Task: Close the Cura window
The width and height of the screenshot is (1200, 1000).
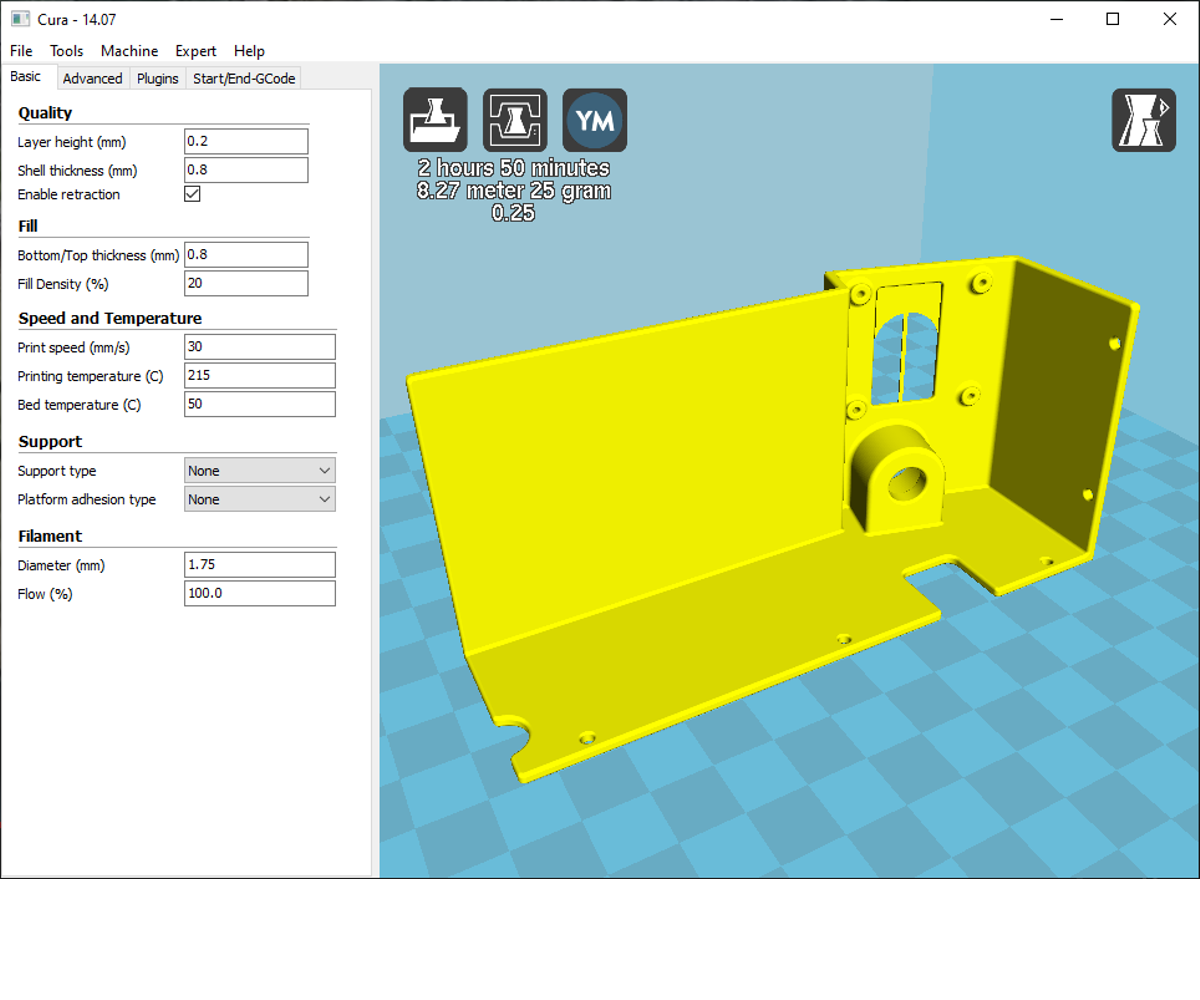Action: (1170, 19)
